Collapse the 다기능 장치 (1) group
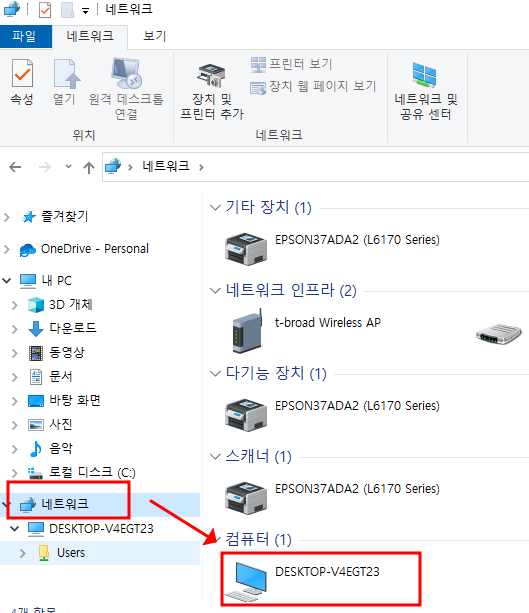This screenshot has width=529, height=613. (x=215, y=373)
